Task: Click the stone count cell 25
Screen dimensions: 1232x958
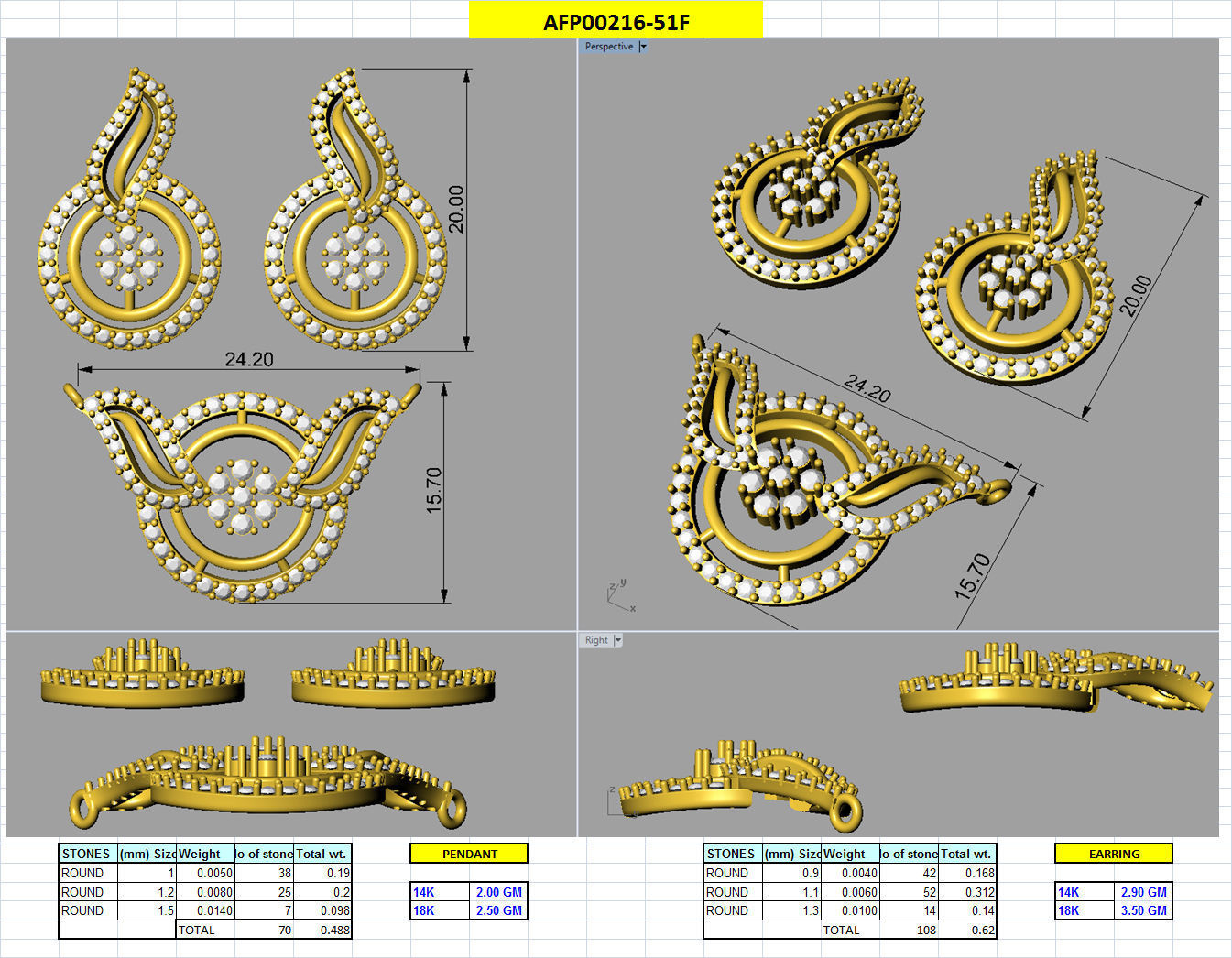Action: tap(264, 892)
